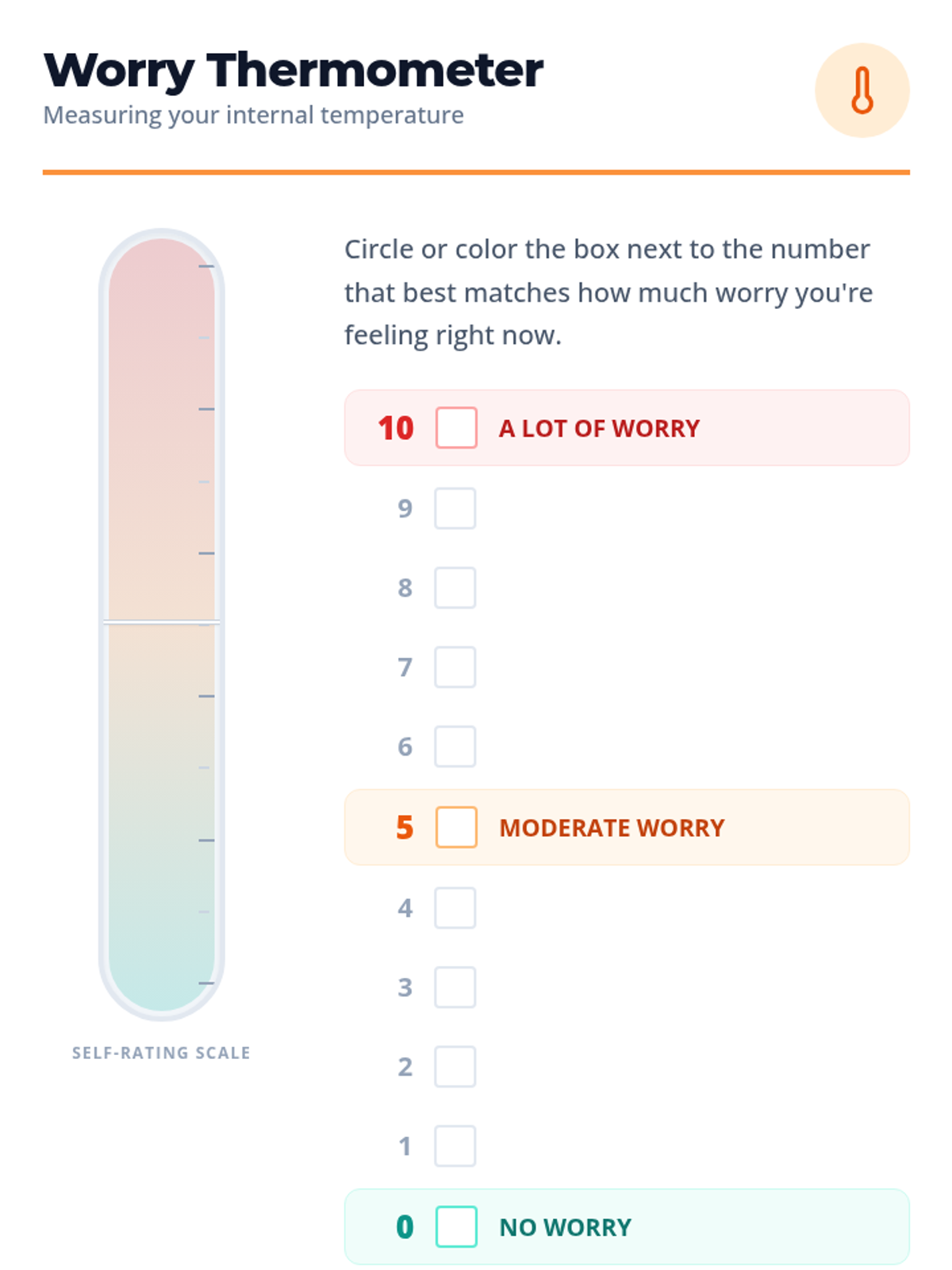Click the orange thermometer icon
The image size is (952, 1270).
862,90
